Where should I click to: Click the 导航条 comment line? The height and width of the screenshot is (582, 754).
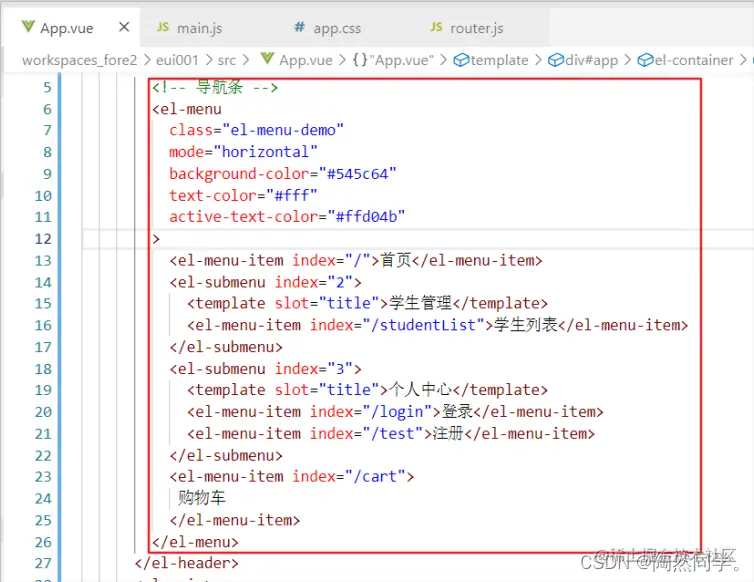coord(215,88)
